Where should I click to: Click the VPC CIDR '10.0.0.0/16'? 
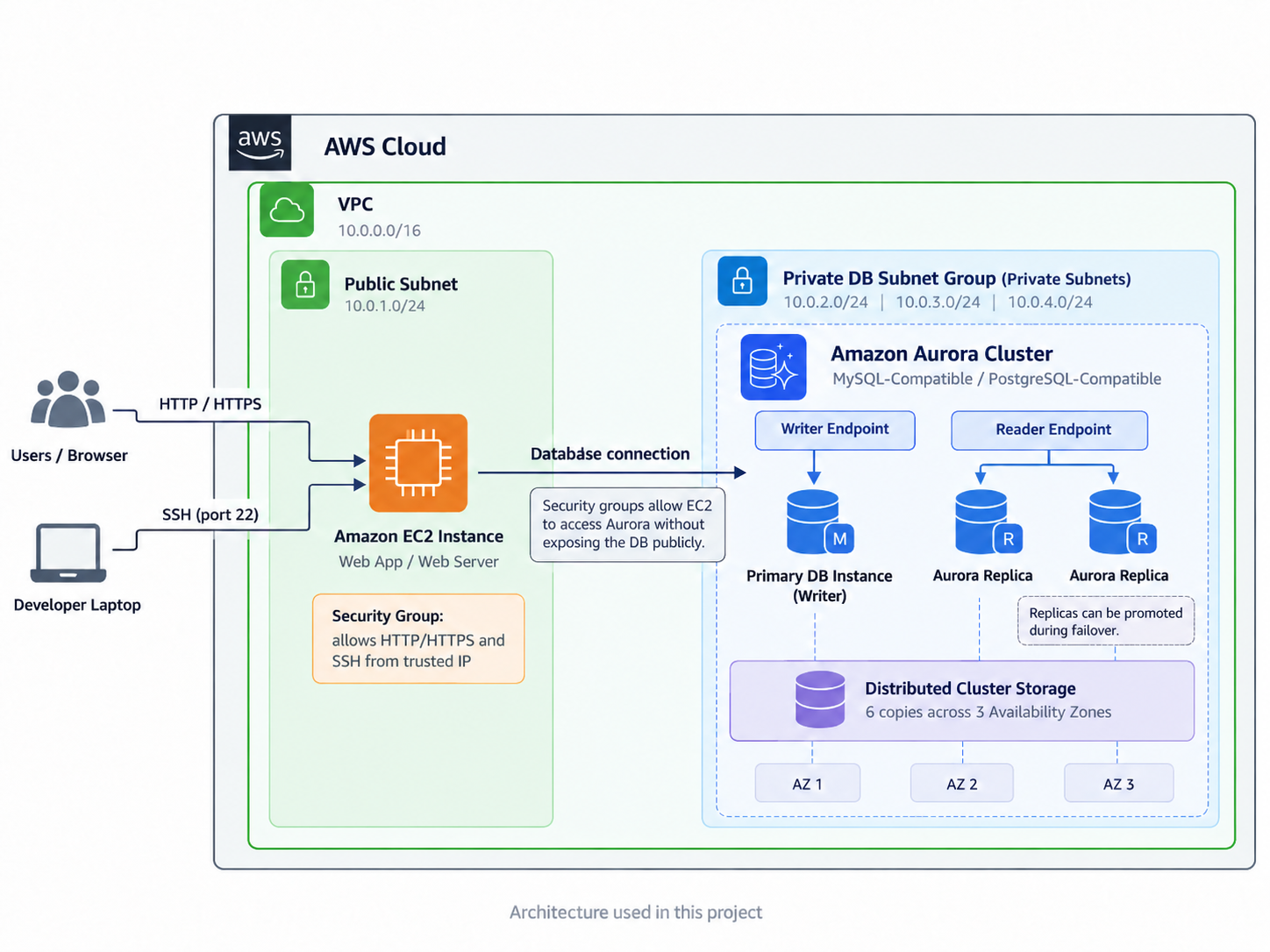coord(380,231)
